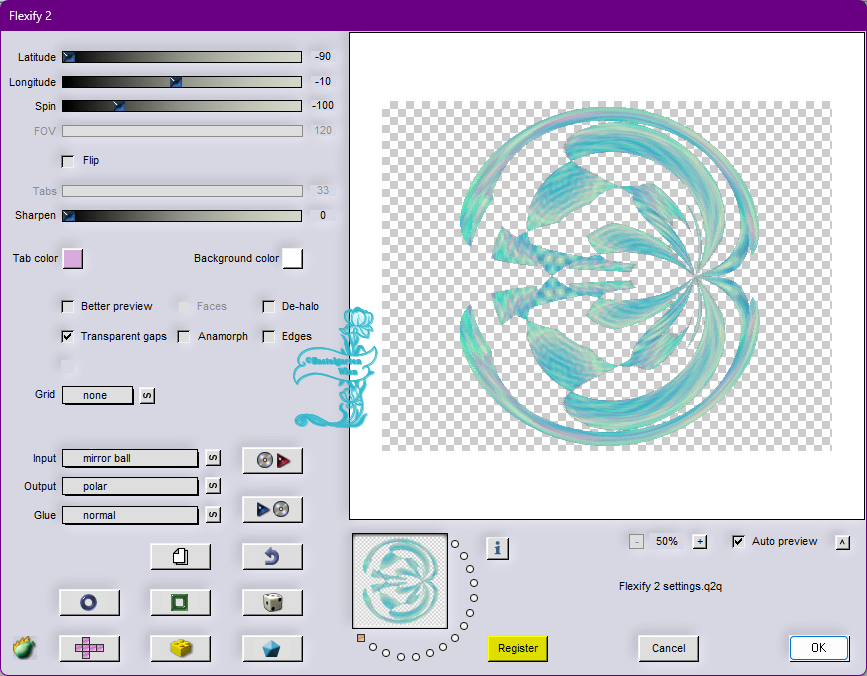Open the Output dropdown showing polar

coord(130,486)
